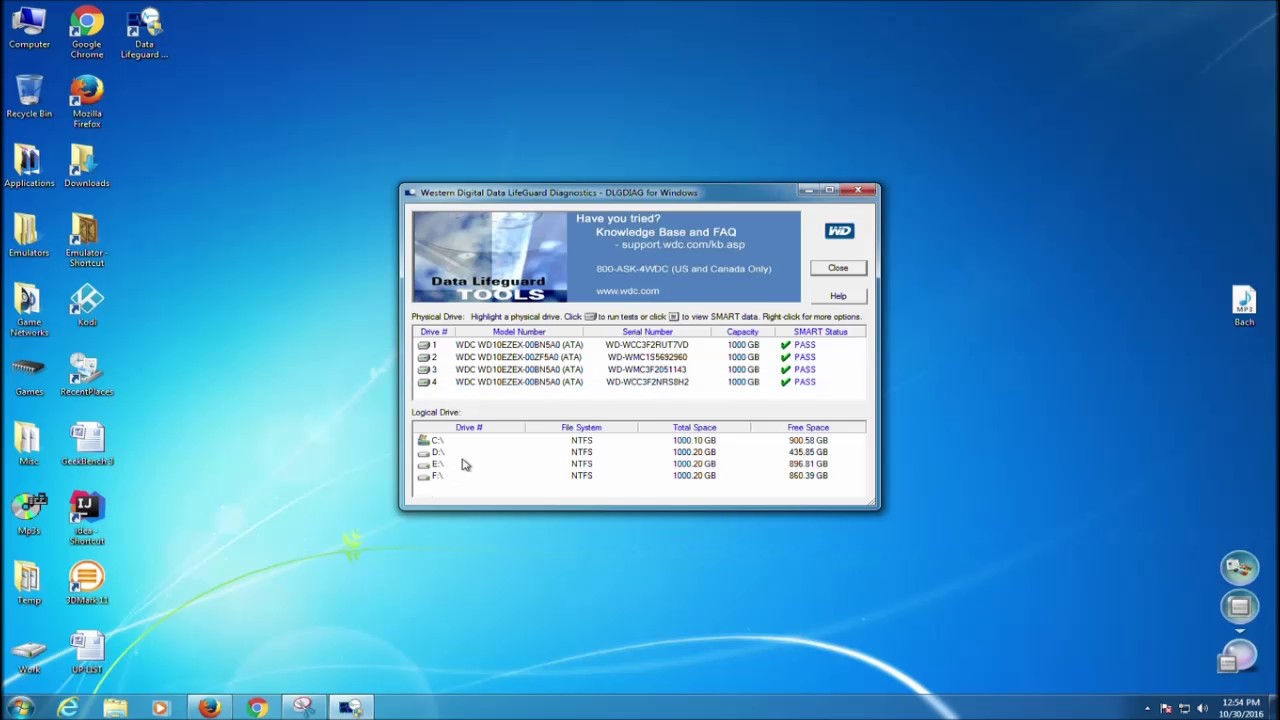Click the Total Space column header
The image size is (1280, 720).
click(694, 428)
